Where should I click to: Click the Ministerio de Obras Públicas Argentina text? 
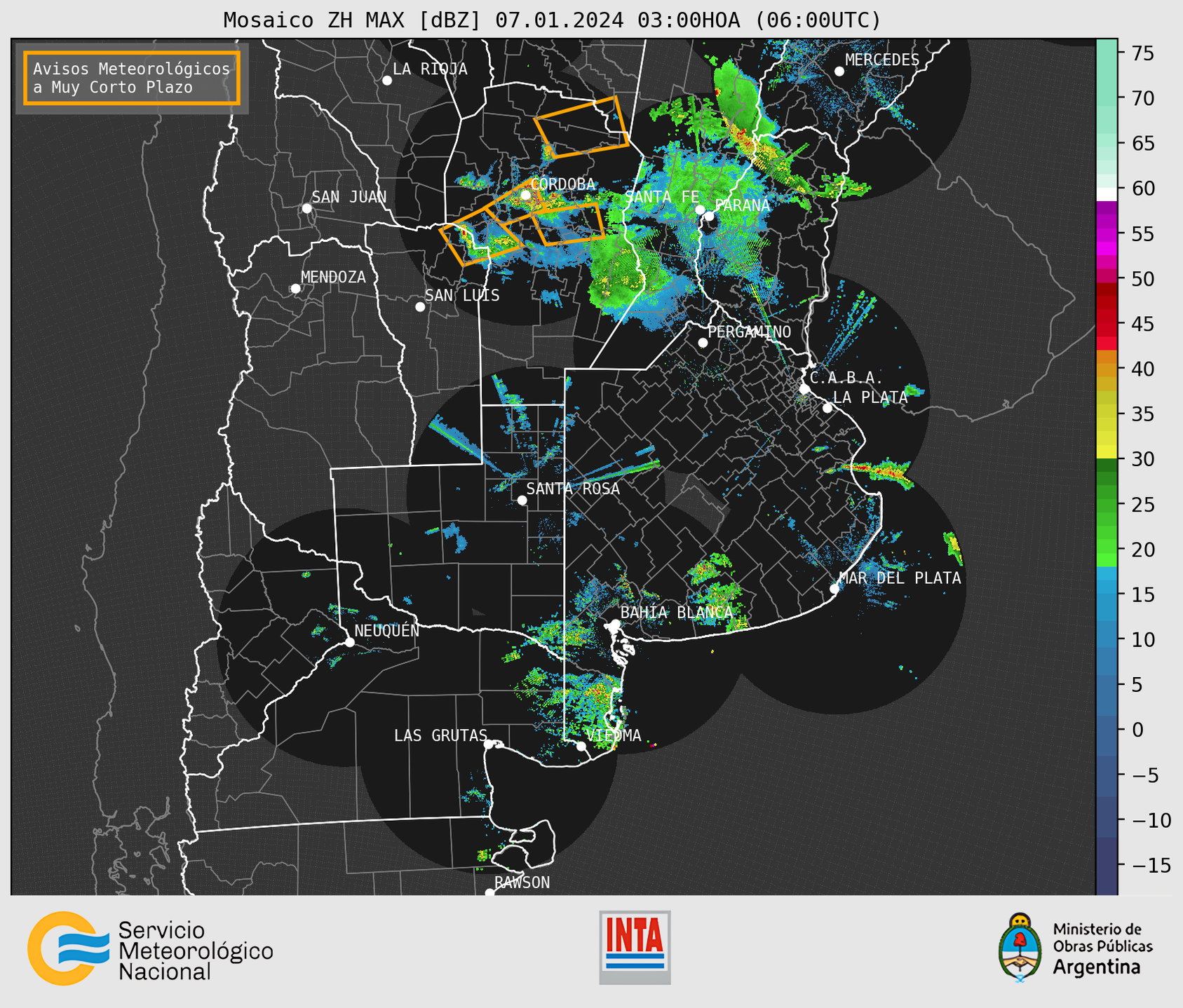(1102, 948)
